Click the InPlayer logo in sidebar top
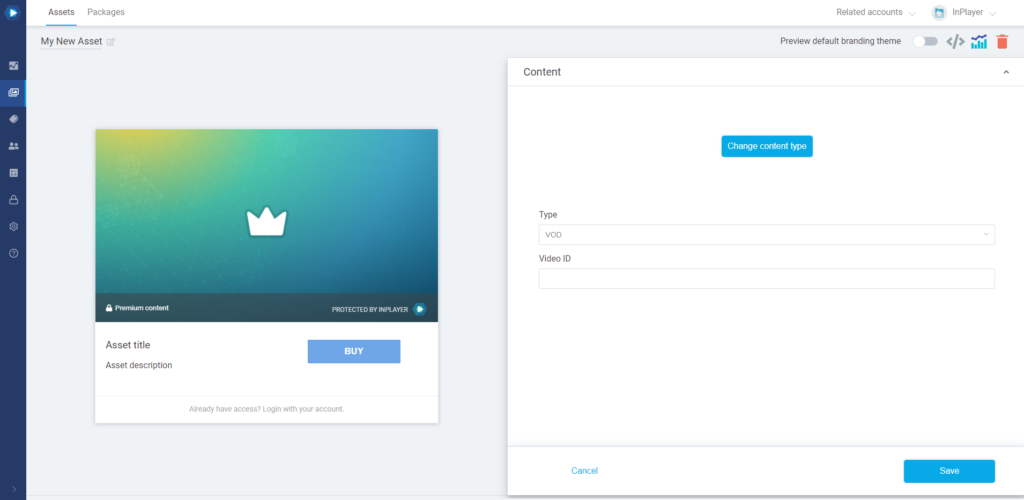 click(x=12, y=12)
